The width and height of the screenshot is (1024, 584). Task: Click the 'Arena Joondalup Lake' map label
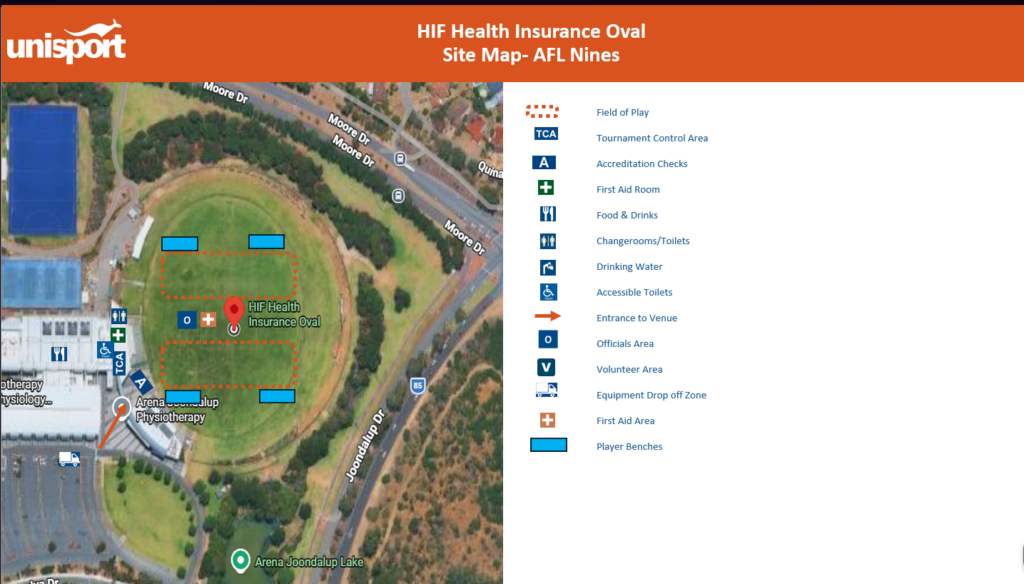tap(309, 562)
